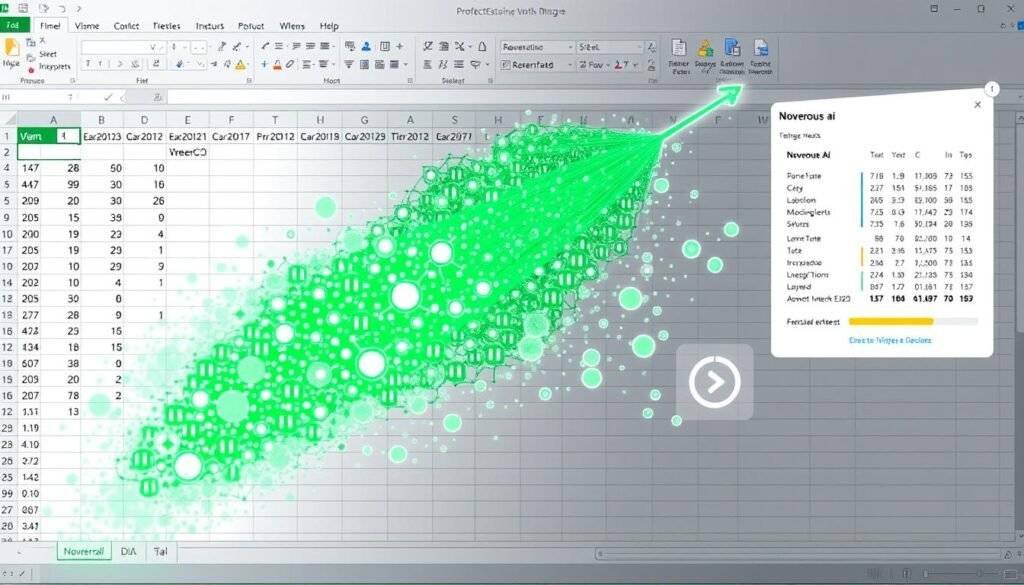This screenshot has height=585, width=1024.
Task: Click the round arrow button over the grid
Action: pyautogui.click(x=714, y=382)
